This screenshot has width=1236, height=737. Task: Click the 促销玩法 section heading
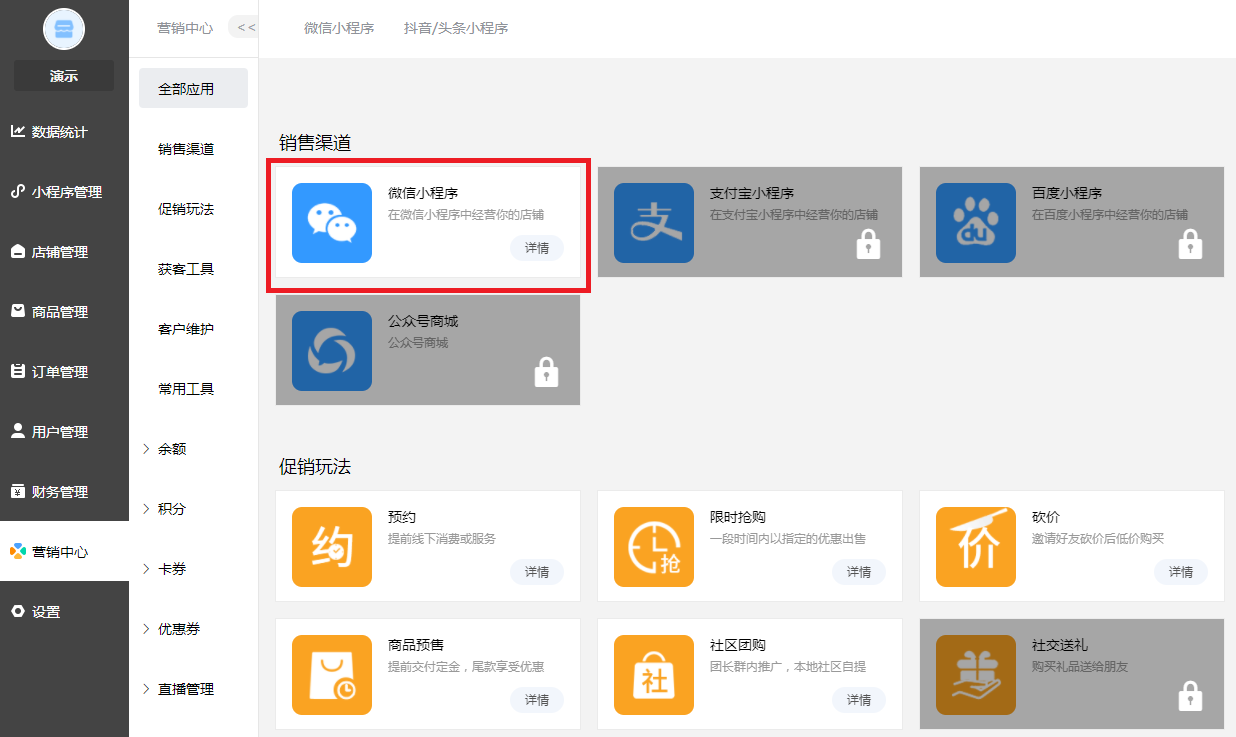point(315,467)
